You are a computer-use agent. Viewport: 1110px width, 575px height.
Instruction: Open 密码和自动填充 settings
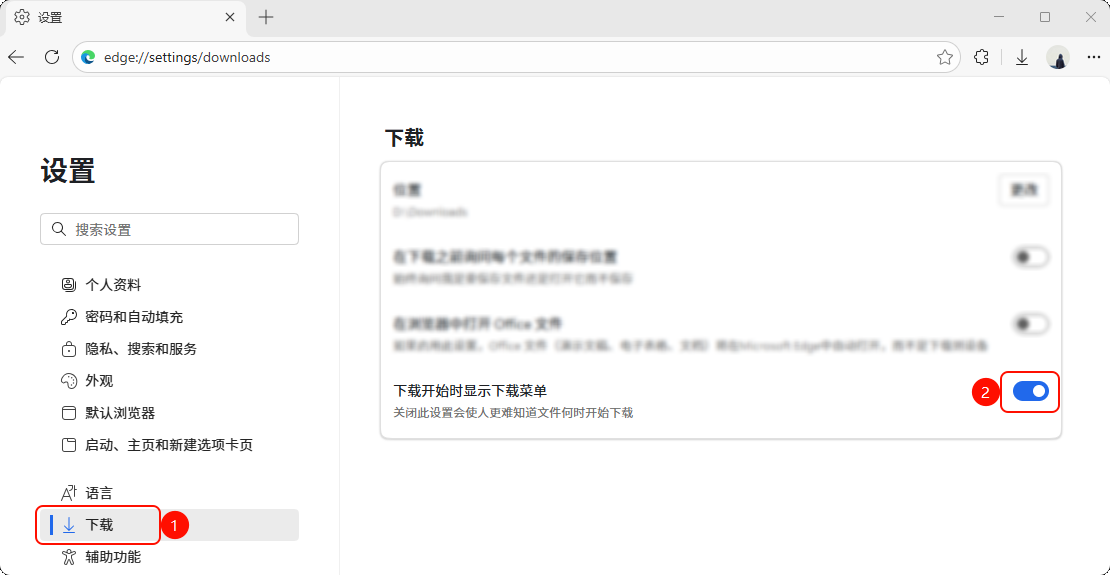pos(134,317)
